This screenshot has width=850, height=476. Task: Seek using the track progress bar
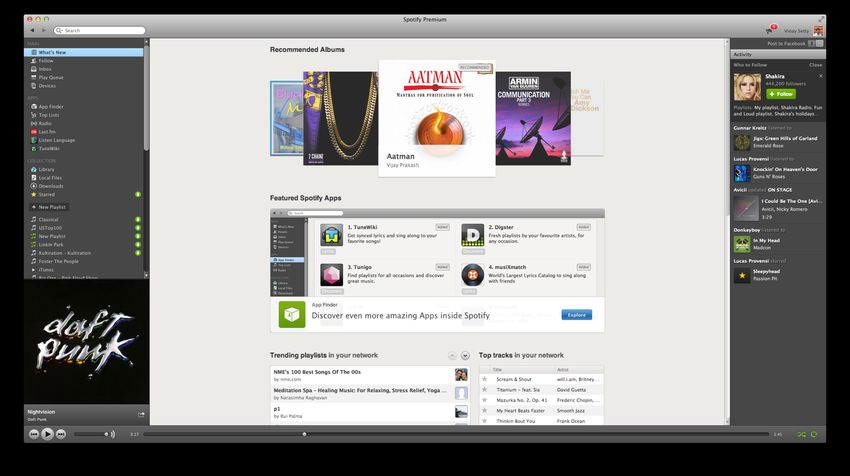coord(456,434)
